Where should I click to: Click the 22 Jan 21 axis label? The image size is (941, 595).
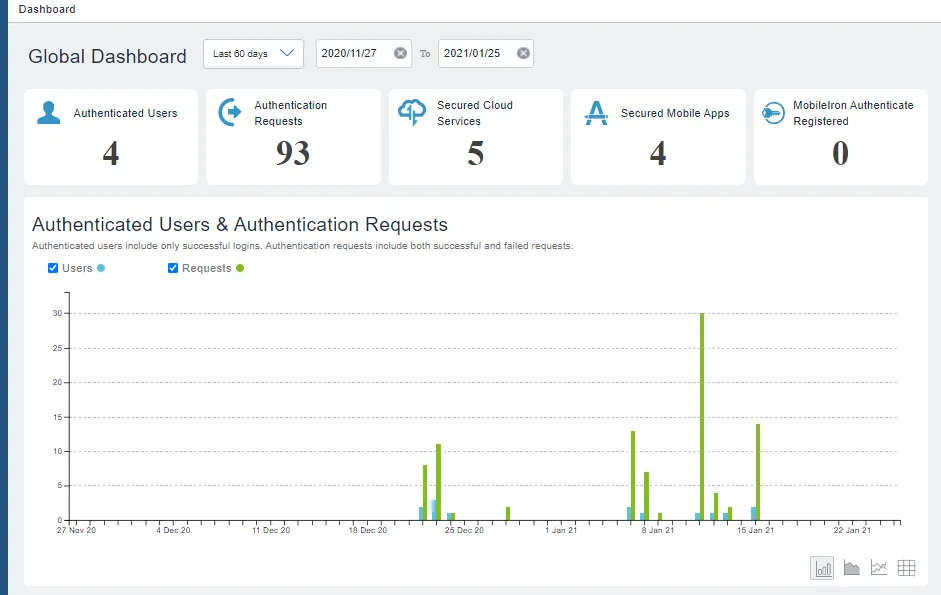[852, 530]
